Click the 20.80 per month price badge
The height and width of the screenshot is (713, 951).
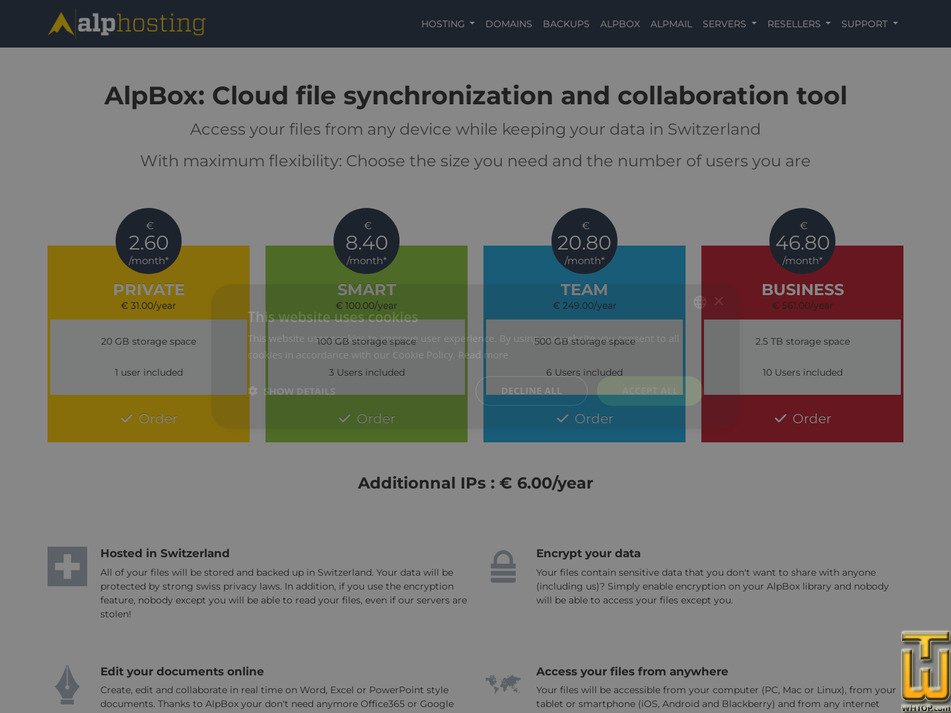pos(584,241)
